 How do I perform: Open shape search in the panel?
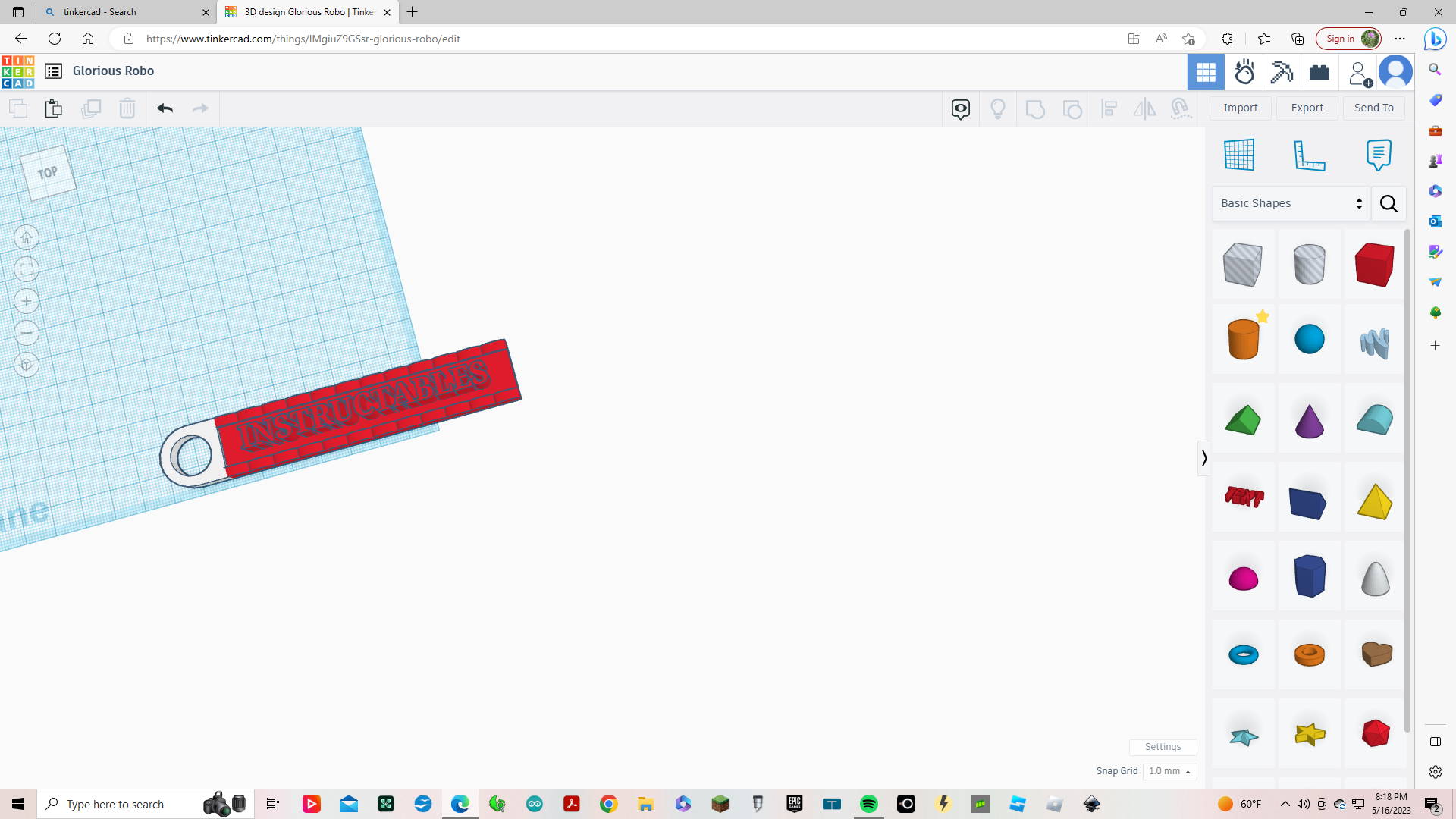point(1389,203)
